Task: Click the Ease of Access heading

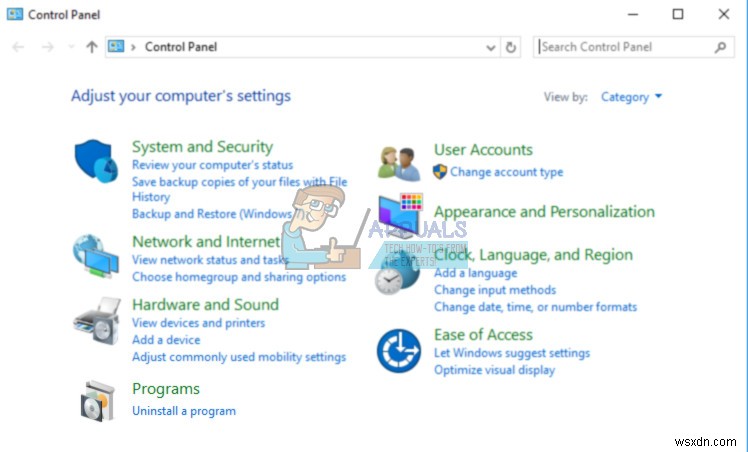Action: 483,335
